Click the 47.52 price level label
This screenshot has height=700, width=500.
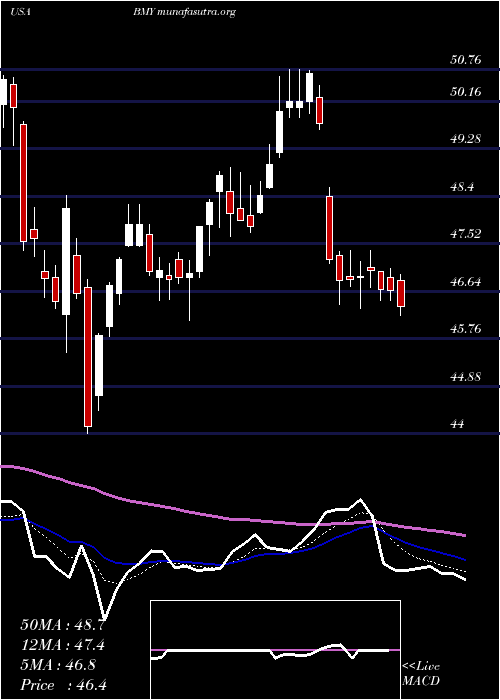point(466,233)
